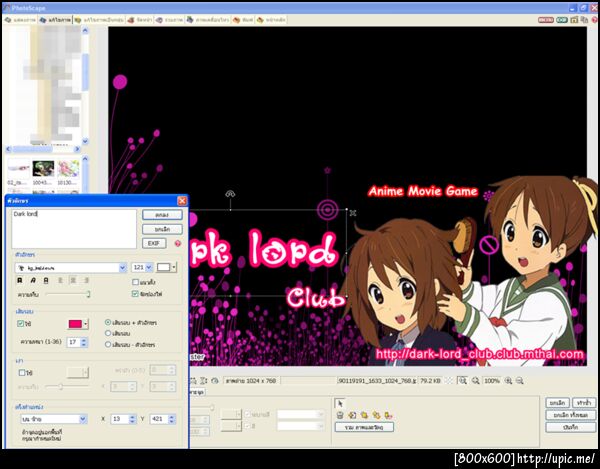Select the outline + text radio option
600x469 pixels.
pos(108,322)
